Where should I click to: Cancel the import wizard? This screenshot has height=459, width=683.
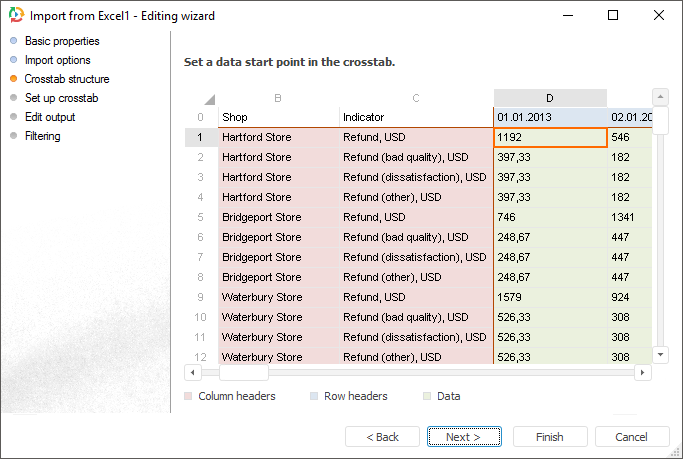631,437
